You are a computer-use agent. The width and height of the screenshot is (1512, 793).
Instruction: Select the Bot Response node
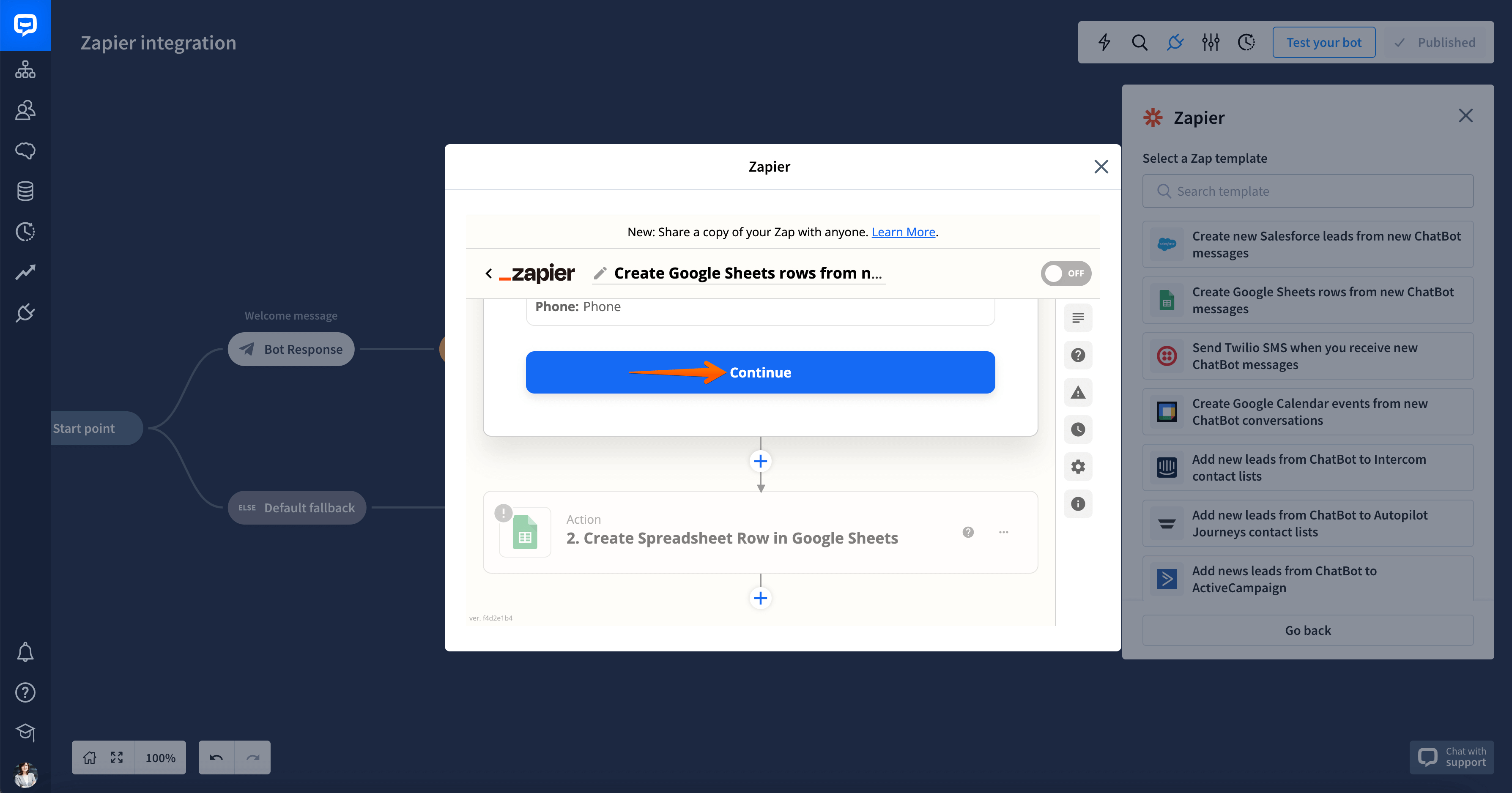click(291, 349)
